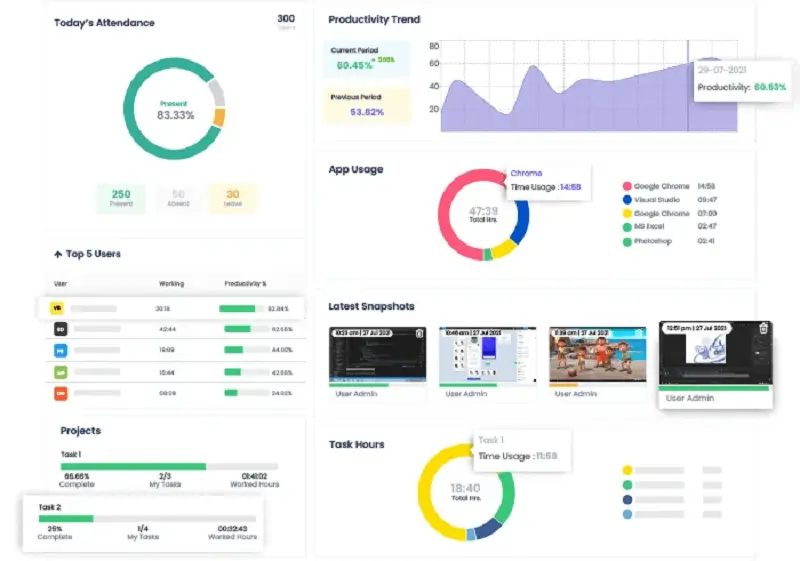Click the blue user avatar in the third row
Screen dimensions: 800x561
[61, 350]
